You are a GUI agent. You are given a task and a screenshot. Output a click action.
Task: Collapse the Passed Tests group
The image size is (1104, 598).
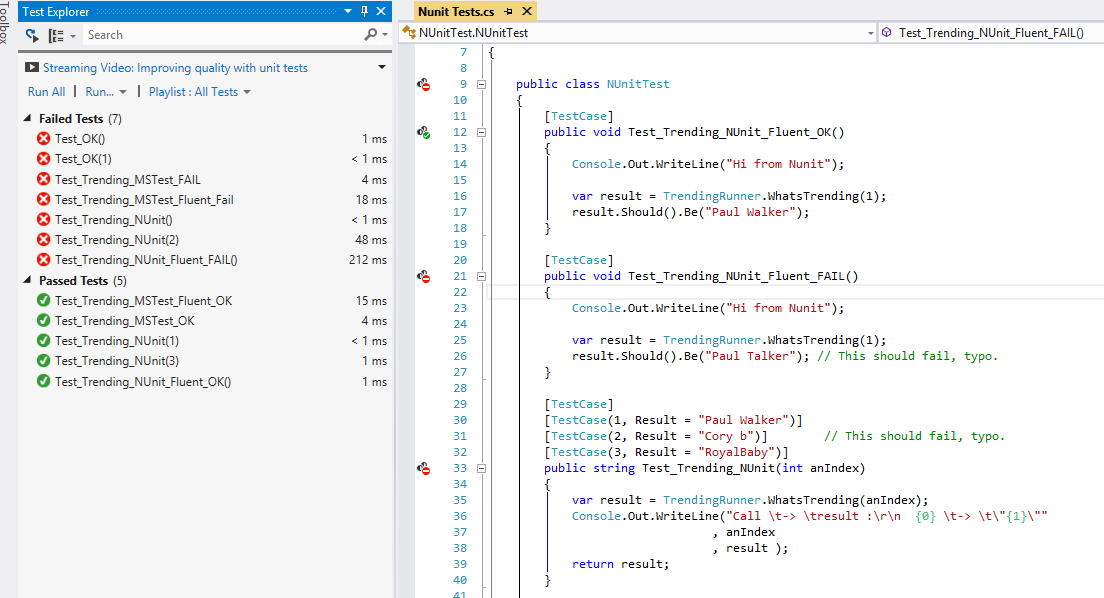27,280
